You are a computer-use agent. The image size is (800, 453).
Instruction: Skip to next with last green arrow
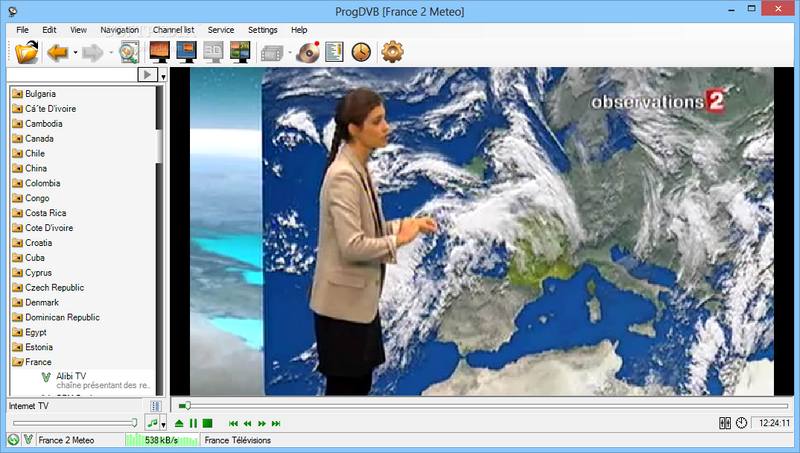coord(276,423)
